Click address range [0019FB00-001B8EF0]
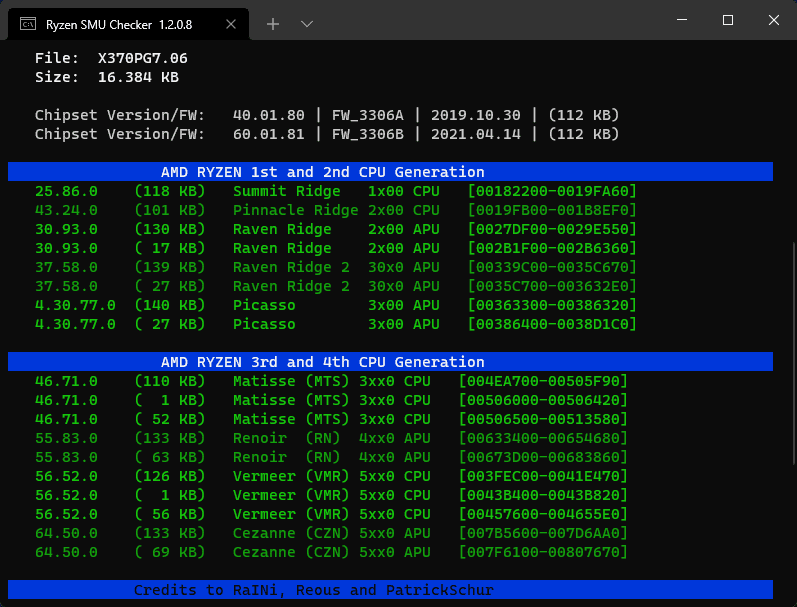The image size is (797, 607). 552,210
